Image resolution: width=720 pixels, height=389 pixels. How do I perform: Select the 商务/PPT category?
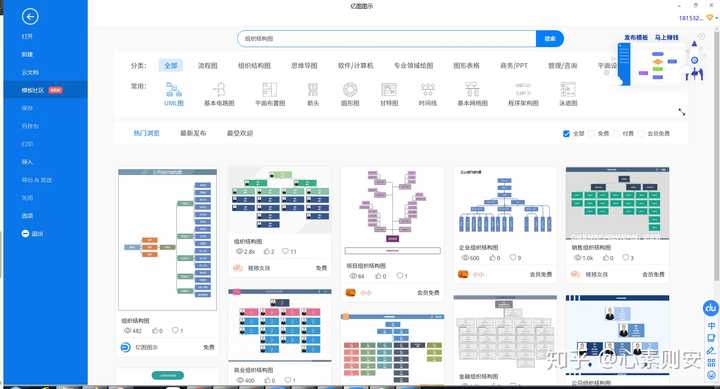pos(514,66)
